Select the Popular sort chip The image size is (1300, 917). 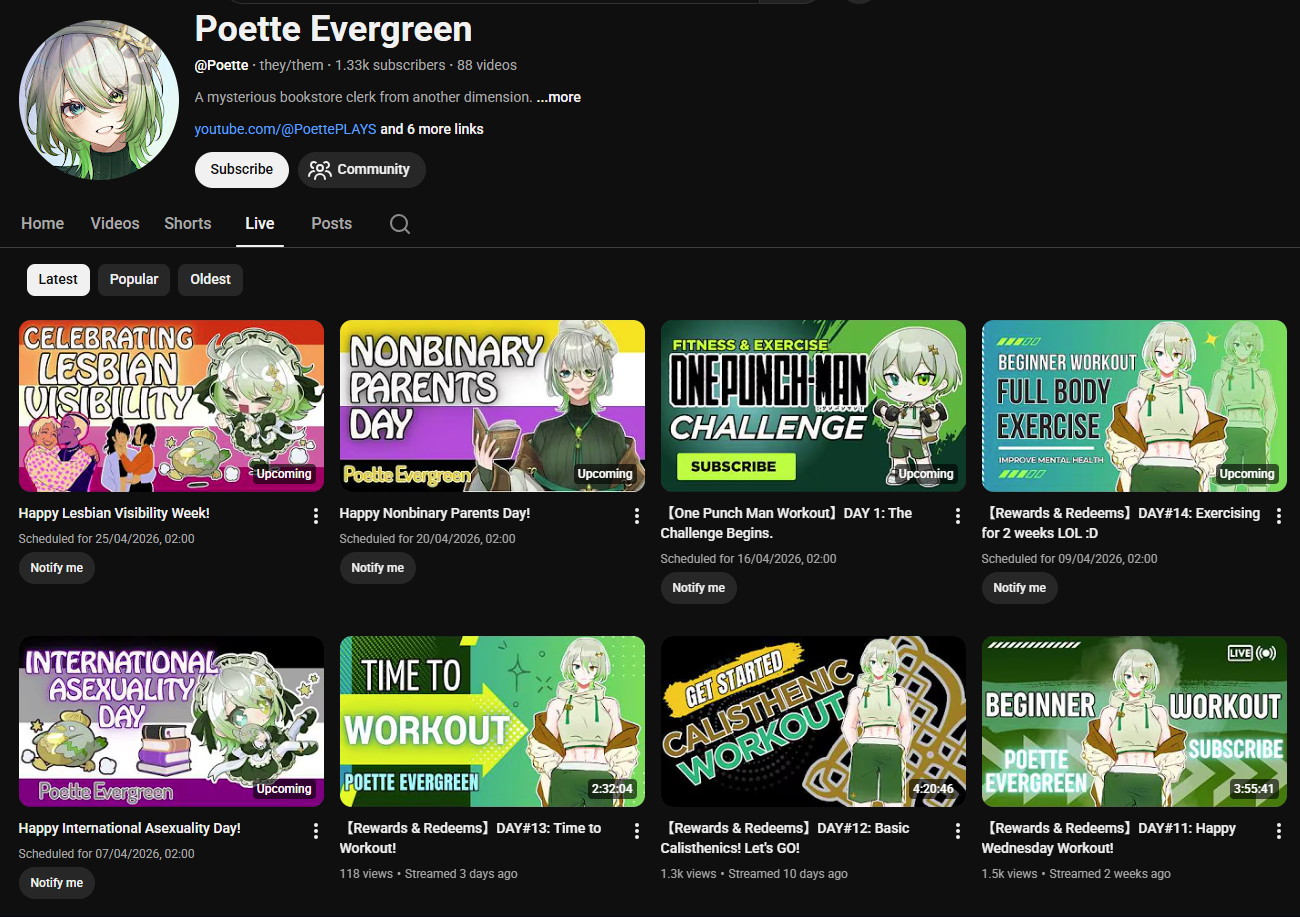pos(134,280)
